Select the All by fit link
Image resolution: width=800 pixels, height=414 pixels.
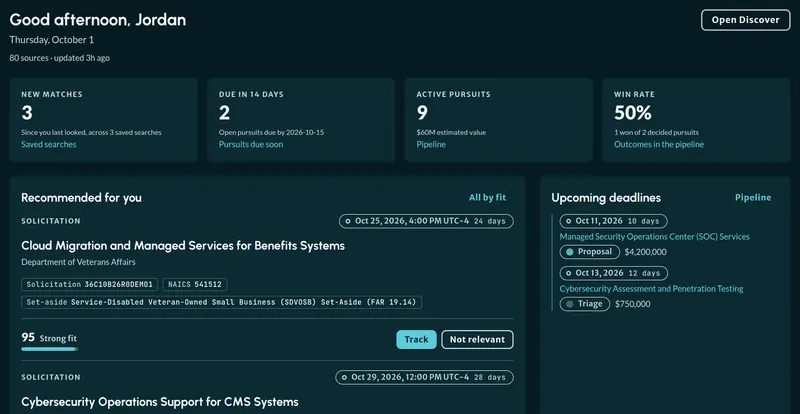pos(487,198)
